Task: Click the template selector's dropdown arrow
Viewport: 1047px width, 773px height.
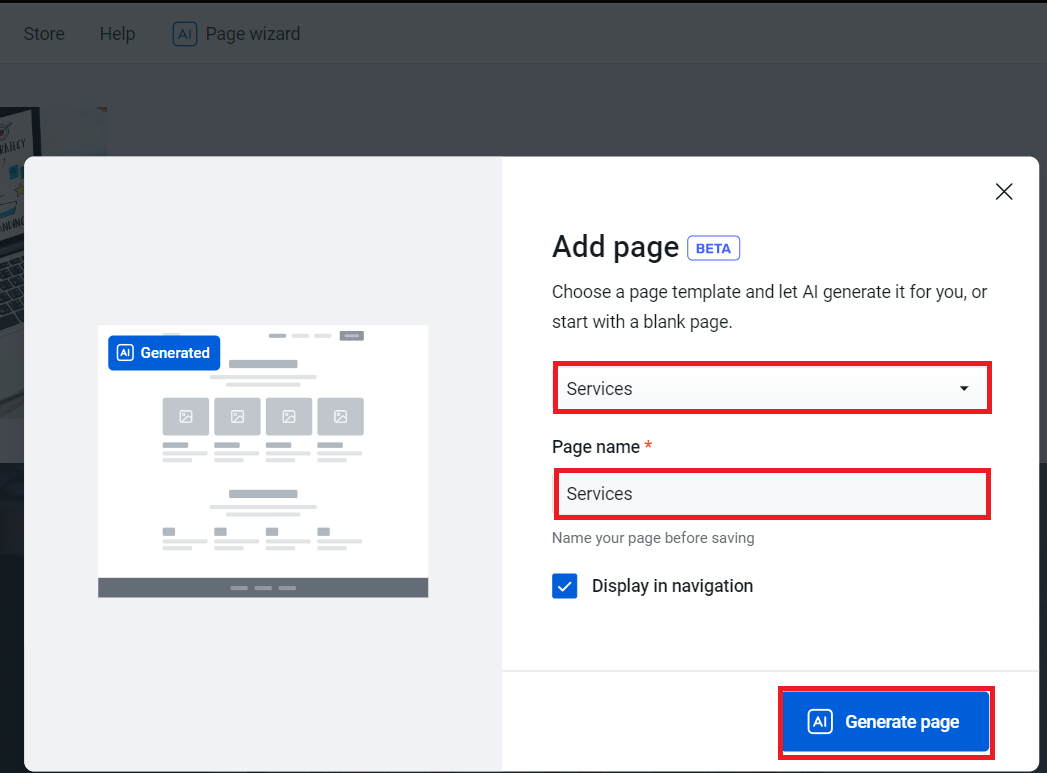Action: point(964,389)
